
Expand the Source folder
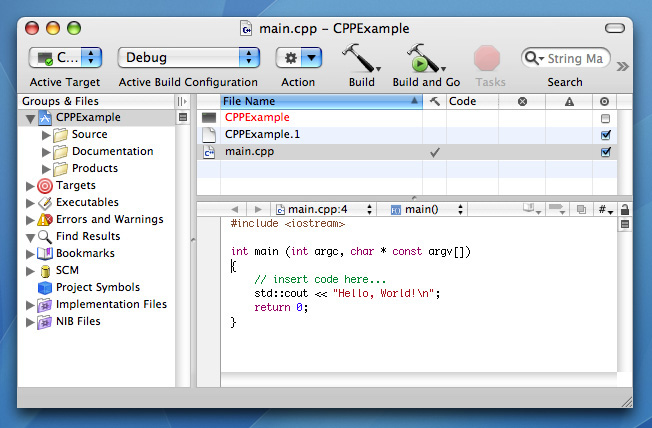click(x=46, y=135)
